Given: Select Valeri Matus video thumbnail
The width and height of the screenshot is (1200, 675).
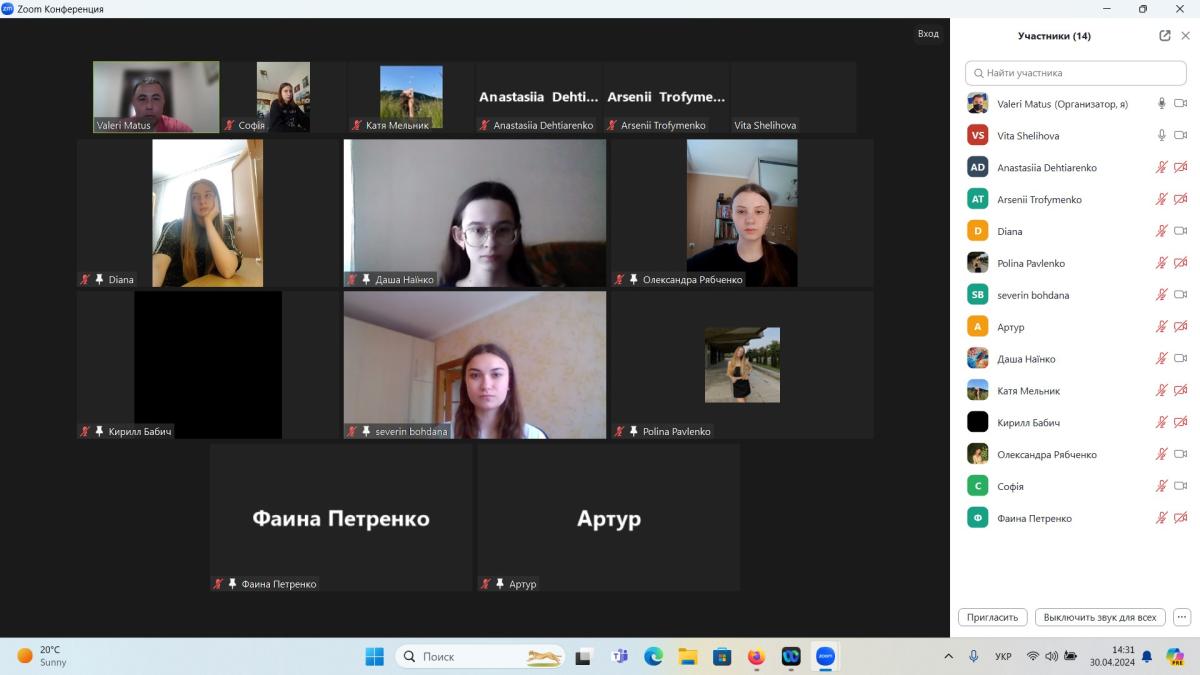Looking at the screenshot, I should pyautogui.click(x=156, y=97).
